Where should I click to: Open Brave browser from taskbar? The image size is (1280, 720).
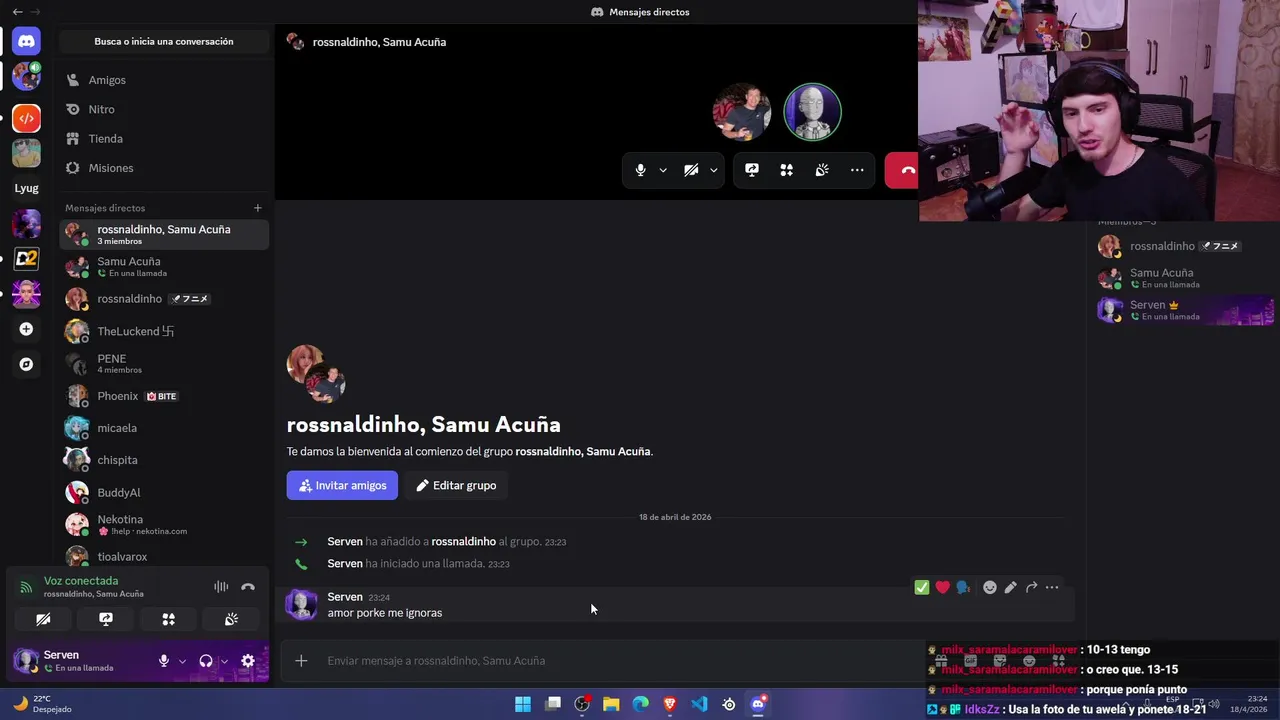pyautogui.click(x=670, y=704)
